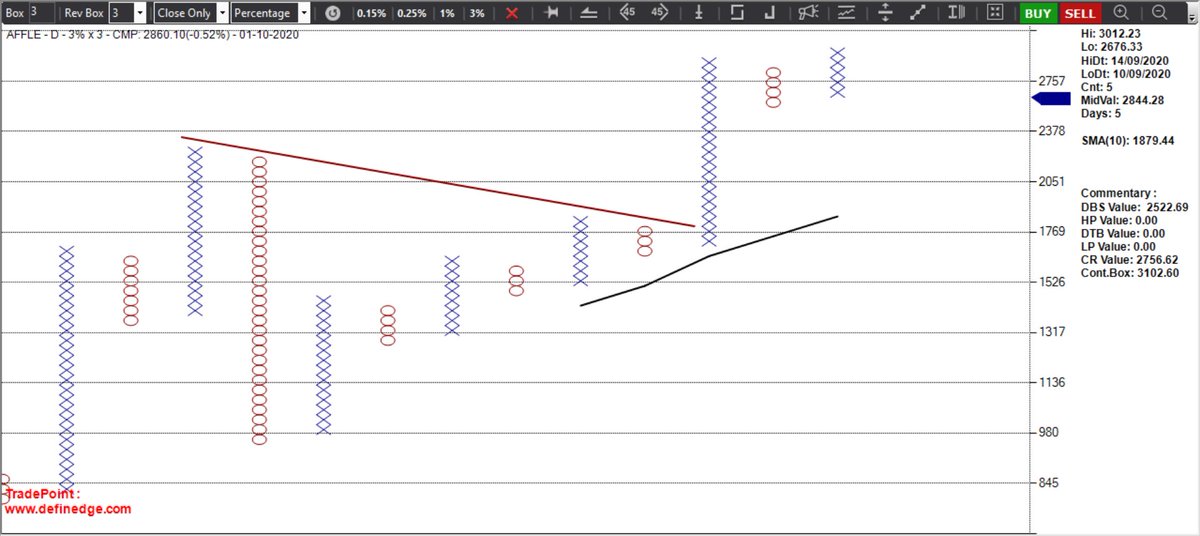Click the dark red descending trendline

coord(438,182)
